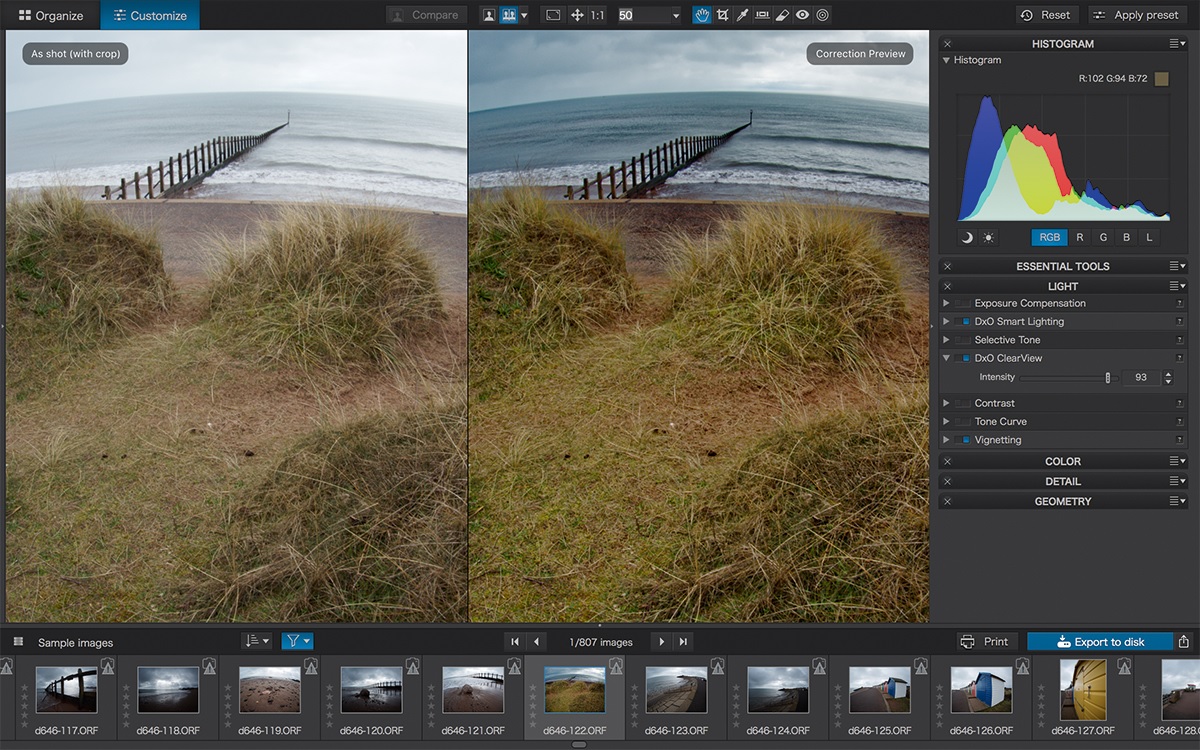Click the red-eye tool eye icon

pyautogui.click(x=802, y=15)
